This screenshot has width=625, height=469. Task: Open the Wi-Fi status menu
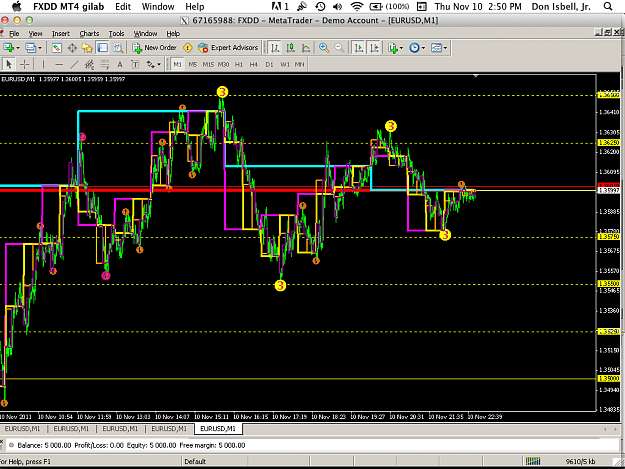[x=356, y=7]
